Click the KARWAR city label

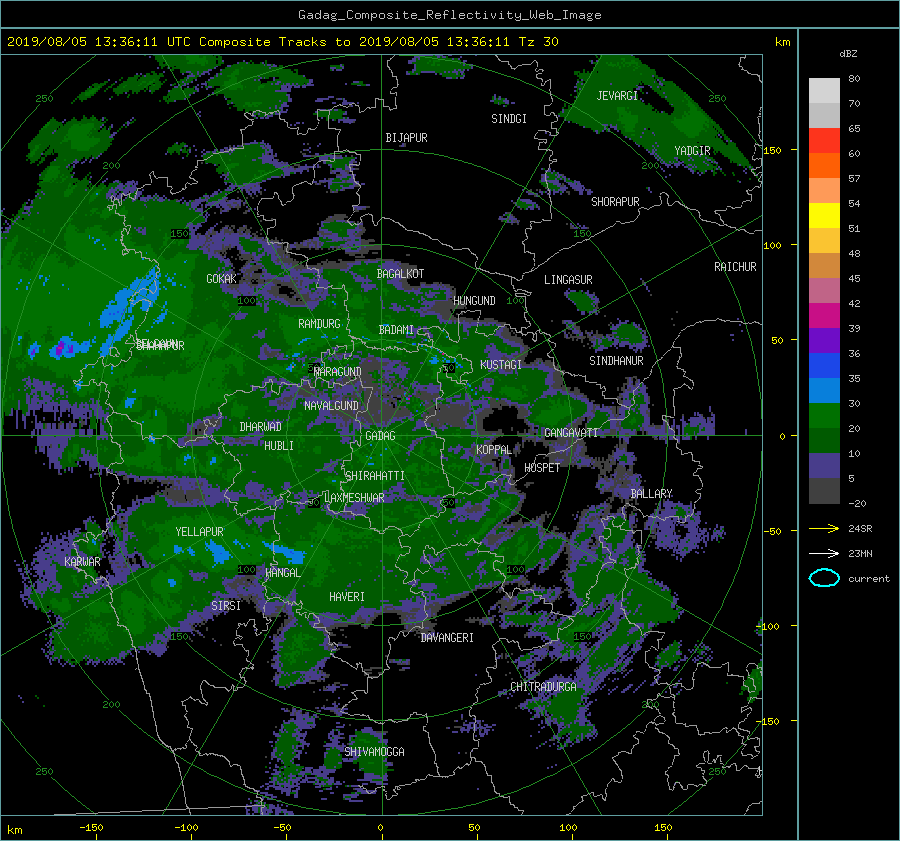(82, 562)
